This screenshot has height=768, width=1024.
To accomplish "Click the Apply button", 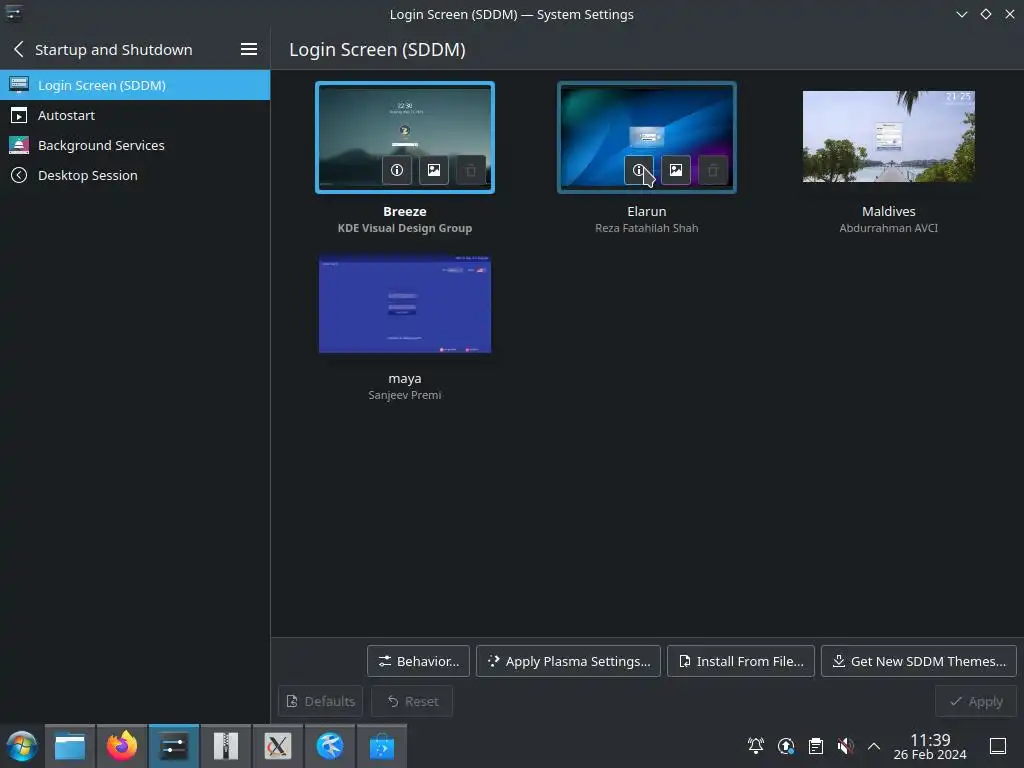I will click(976, 701).
